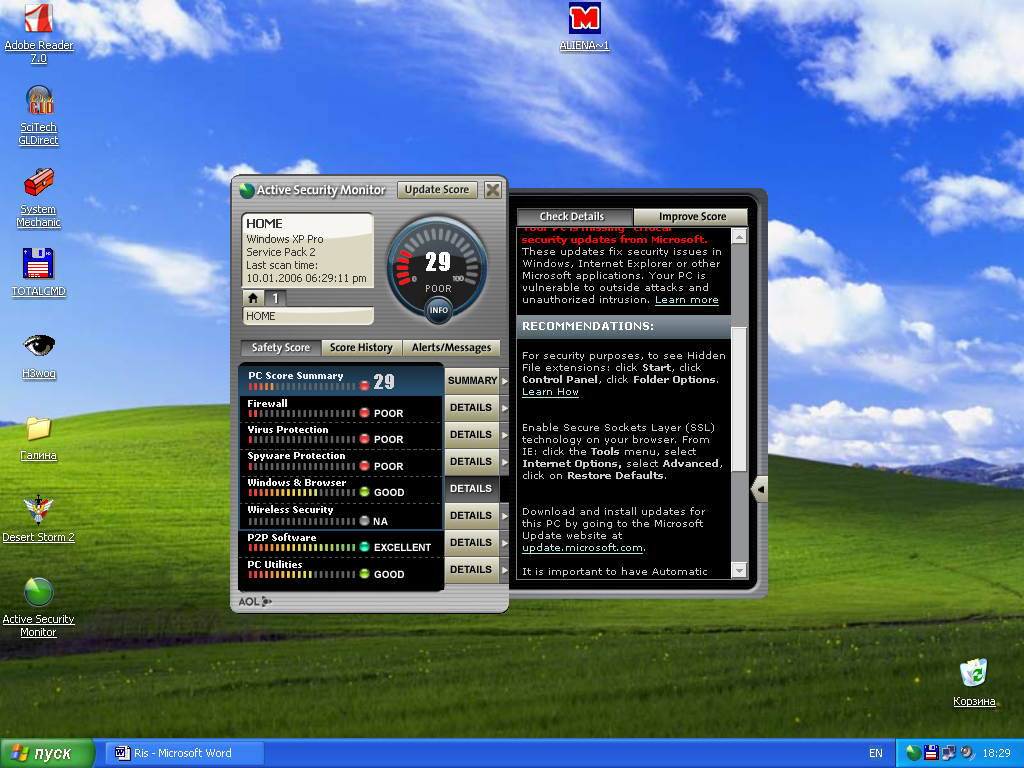Click the details panel scroll-up arrow
1024x768 pixels.
[739, 236]
